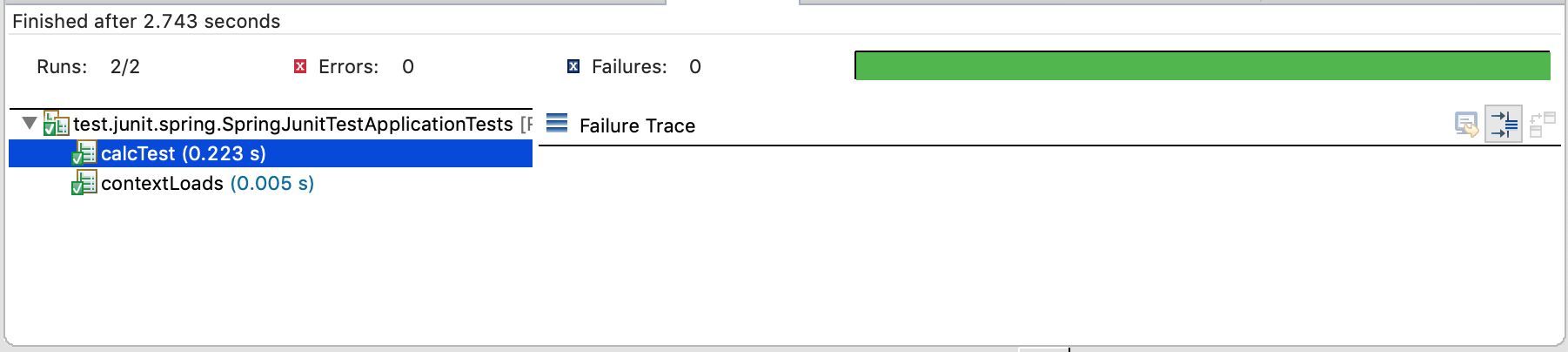Toggle the Filter Stack Trace button
This screenshot has width=1568, height=352.
[x=1504, y=125]
